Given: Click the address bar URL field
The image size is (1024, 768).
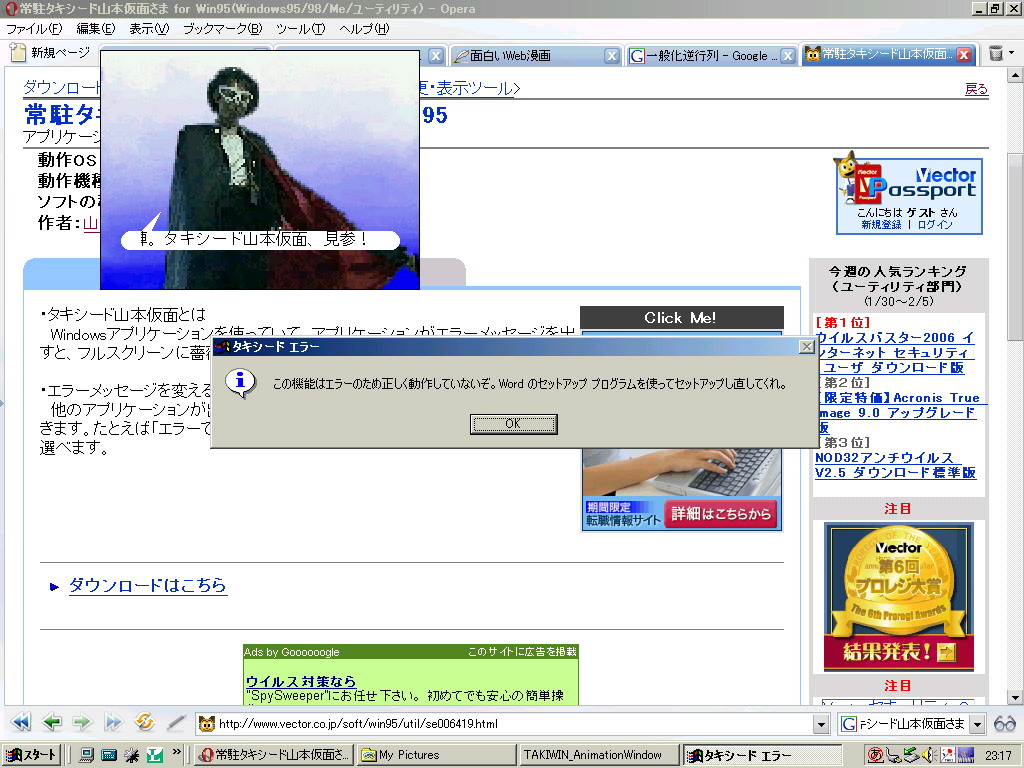Looking at the screenshot, I should click(510, 724).
